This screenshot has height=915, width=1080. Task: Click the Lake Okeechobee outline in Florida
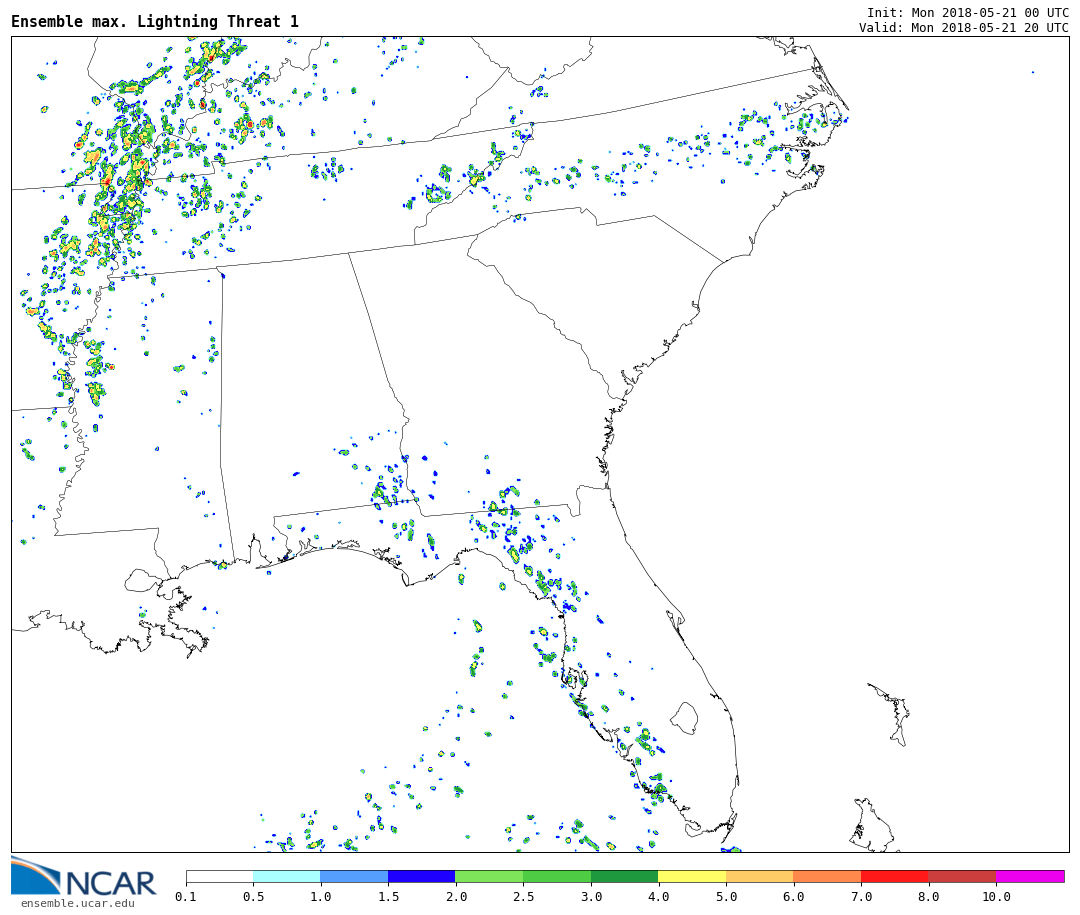tap(684, 717)
